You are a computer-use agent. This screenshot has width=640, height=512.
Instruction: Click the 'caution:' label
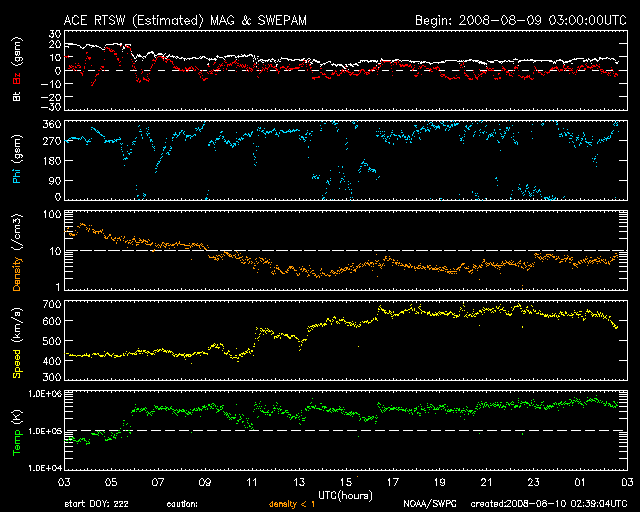tap(182, 504)
